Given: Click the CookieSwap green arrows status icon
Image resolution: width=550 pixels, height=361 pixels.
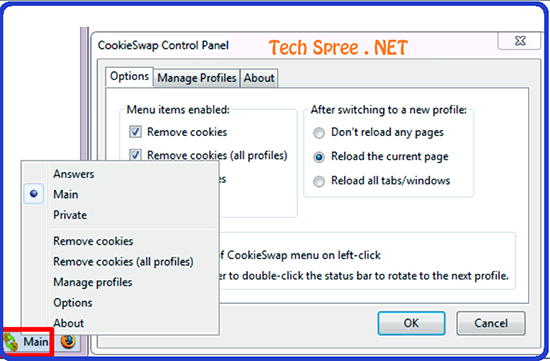Looking at the screenshot, I should [x=11, y=342].
